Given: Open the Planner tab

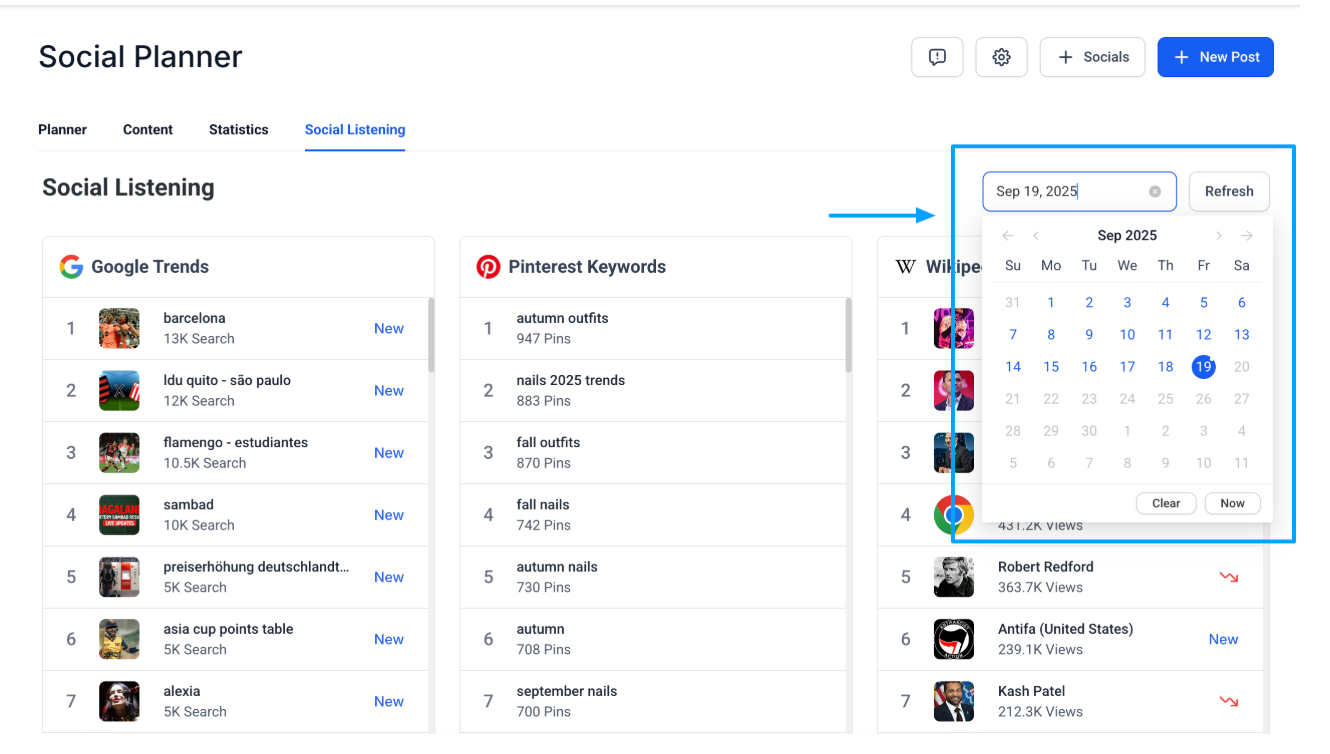Looking at the screenshot, I should point(63,130).
